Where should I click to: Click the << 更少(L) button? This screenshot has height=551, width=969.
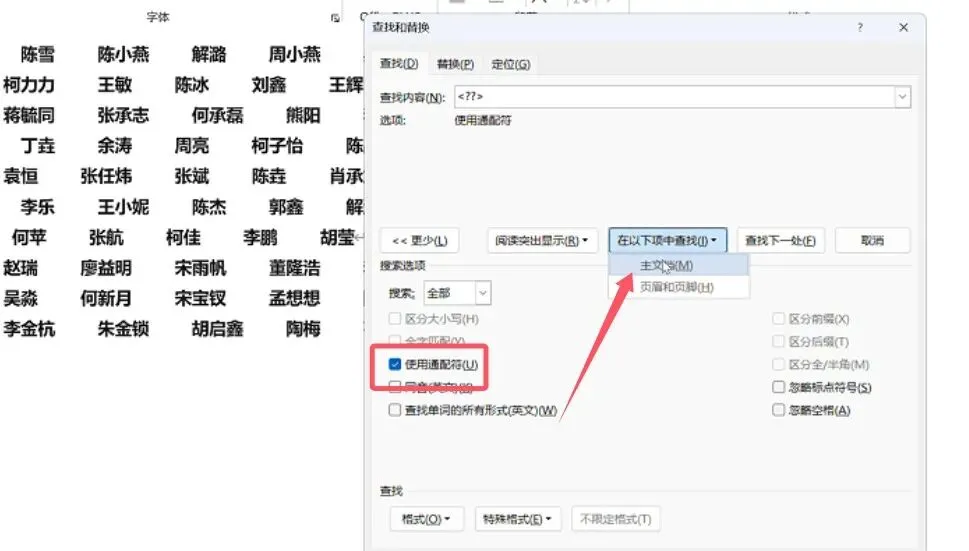click(x=420, y=240)
